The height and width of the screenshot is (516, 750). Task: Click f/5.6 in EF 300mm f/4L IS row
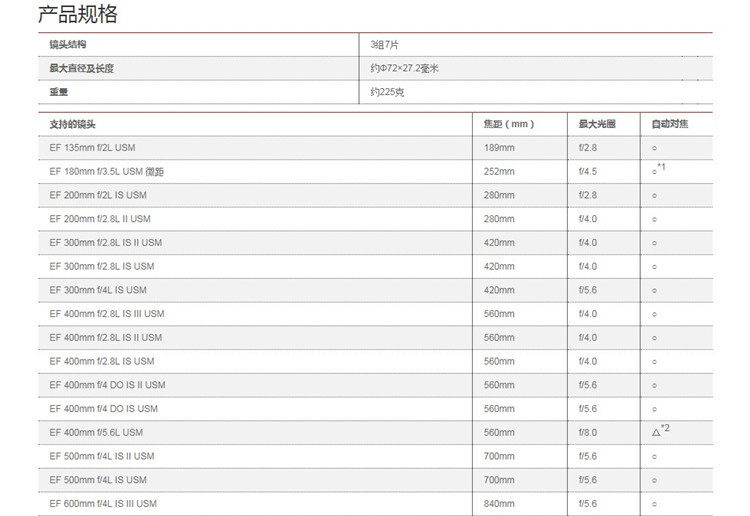pos(587,290)
